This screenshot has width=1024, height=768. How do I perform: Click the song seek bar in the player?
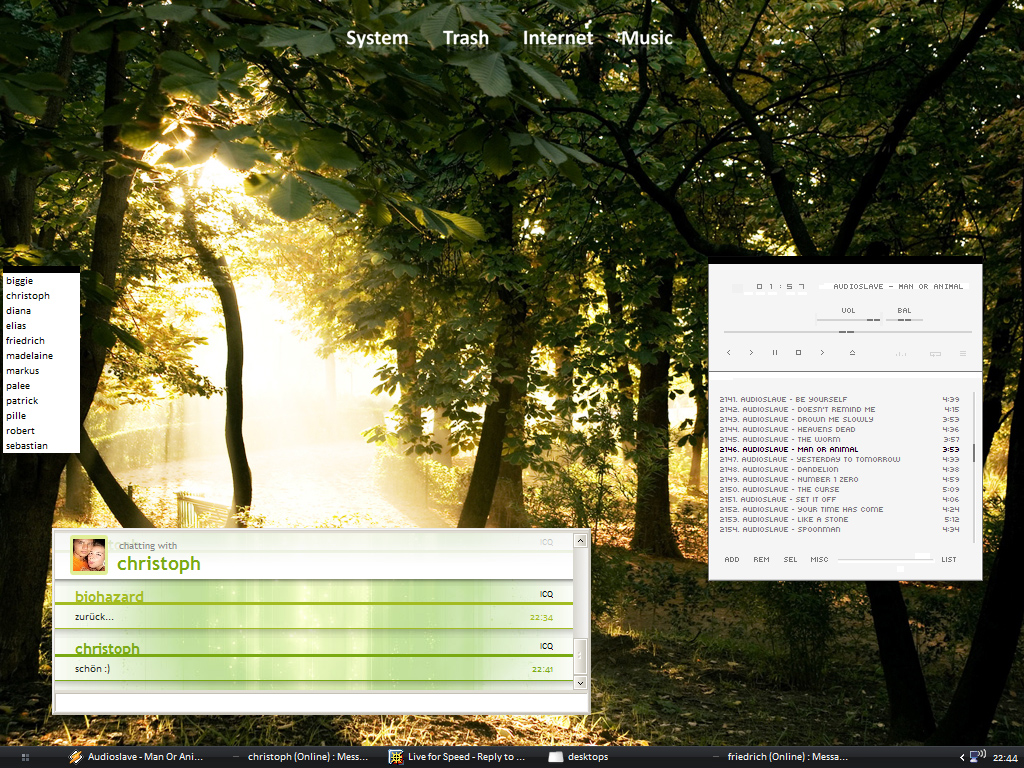pos(848,332)
